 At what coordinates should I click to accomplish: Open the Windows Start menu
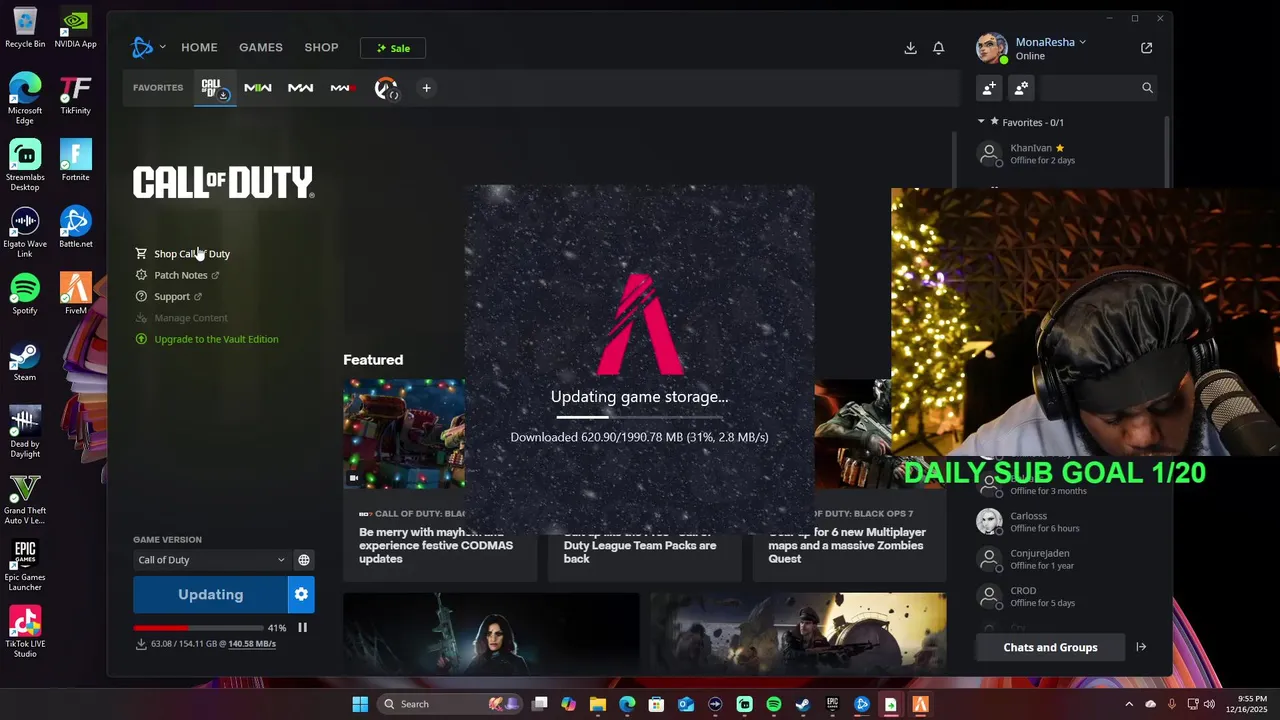(x=360, y=704)
